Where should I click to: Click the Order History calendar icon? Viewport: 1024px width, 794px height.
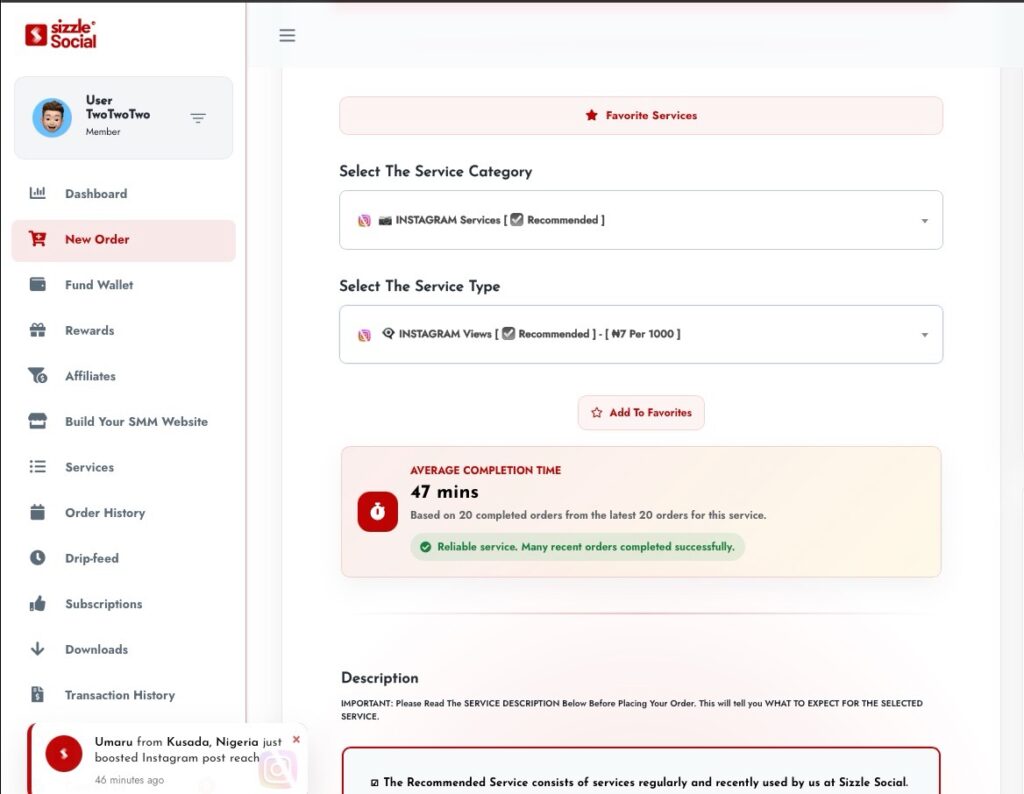37,513
